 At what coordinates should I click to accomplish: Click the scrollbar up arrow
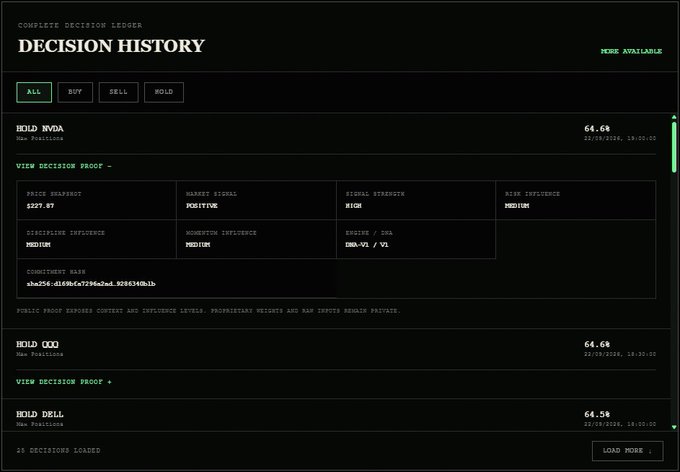point(674,117)
